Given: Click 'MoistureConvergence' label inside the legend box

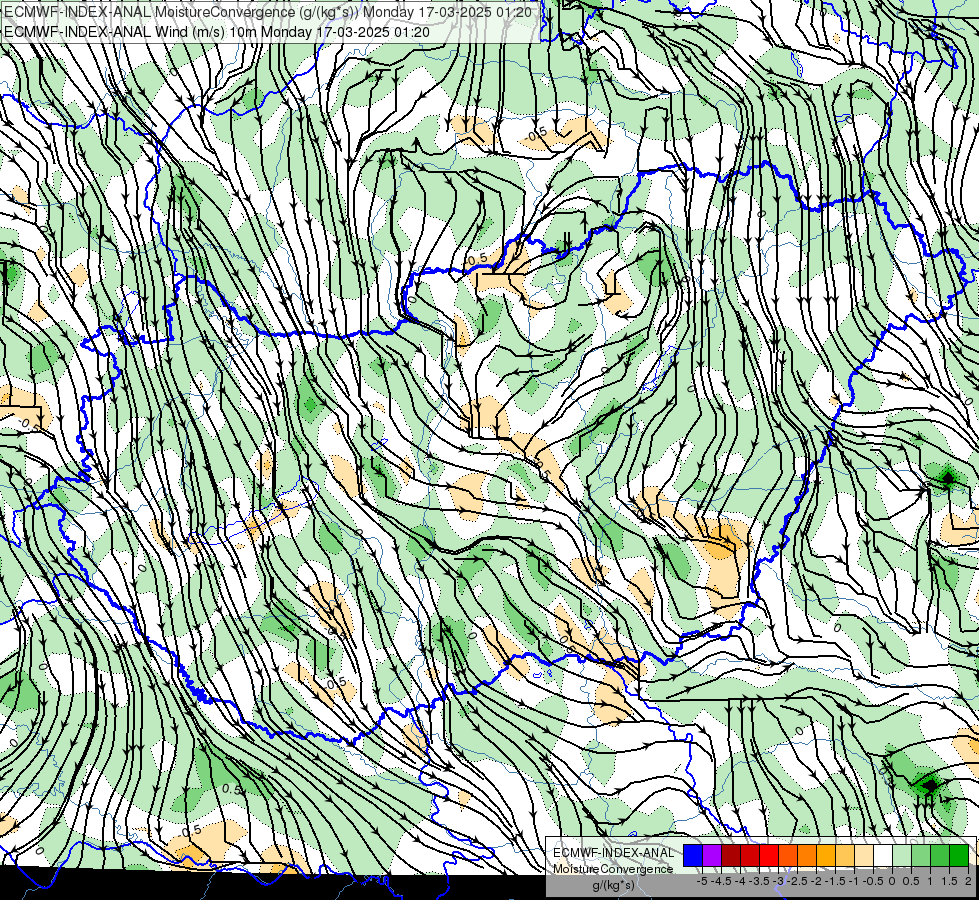Looking at the screenshot, I should pyautogui.click(x=613, y=869).
